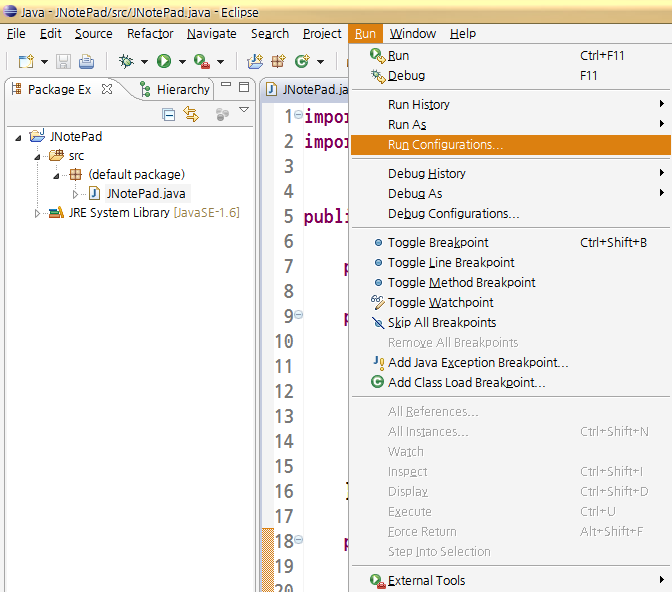Choose Toggle Line Breakpoint entry
Screen dimensions: 672x592
(511, 263)
